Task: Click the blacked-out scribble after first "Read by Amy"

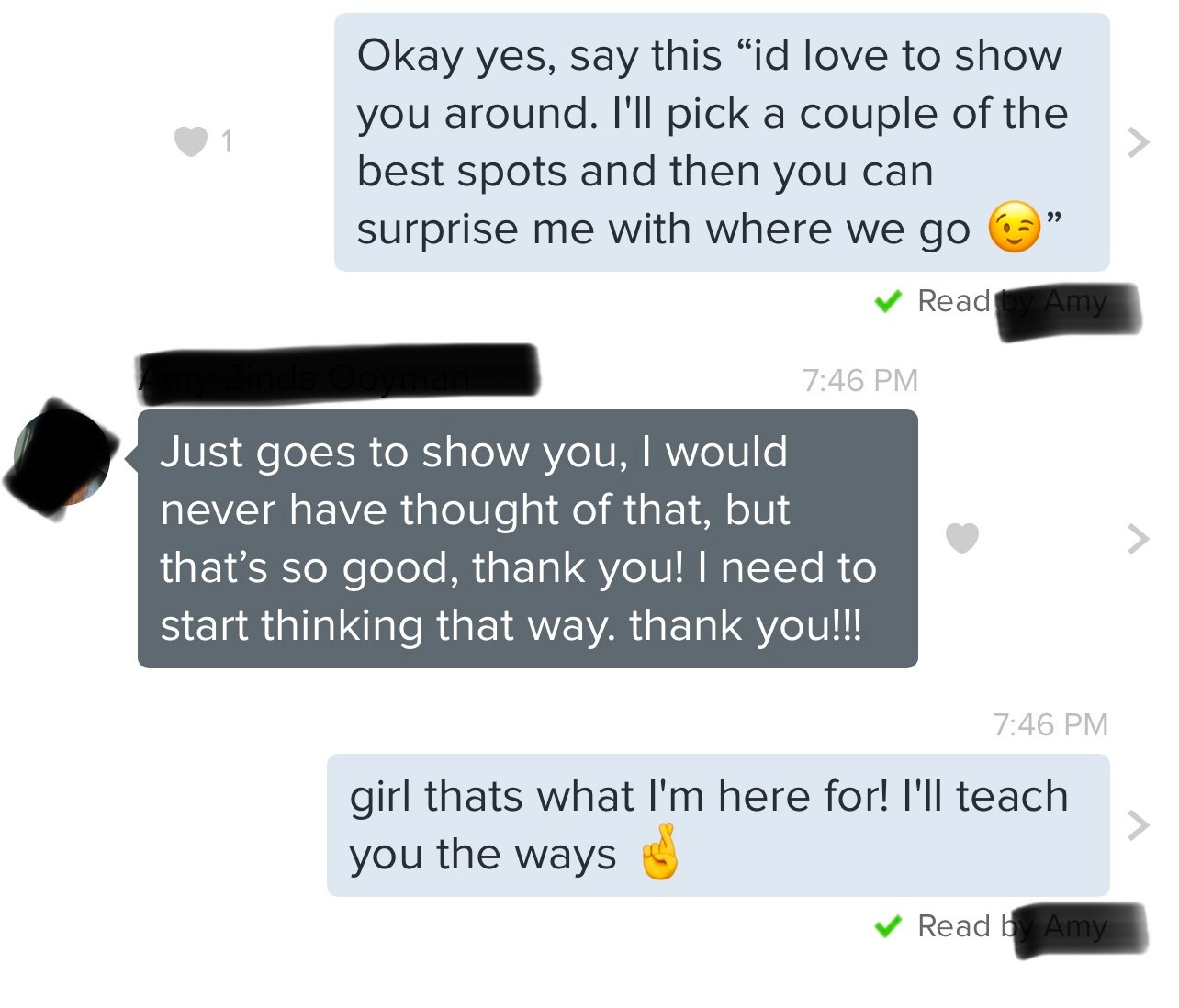Action: 1070,312
